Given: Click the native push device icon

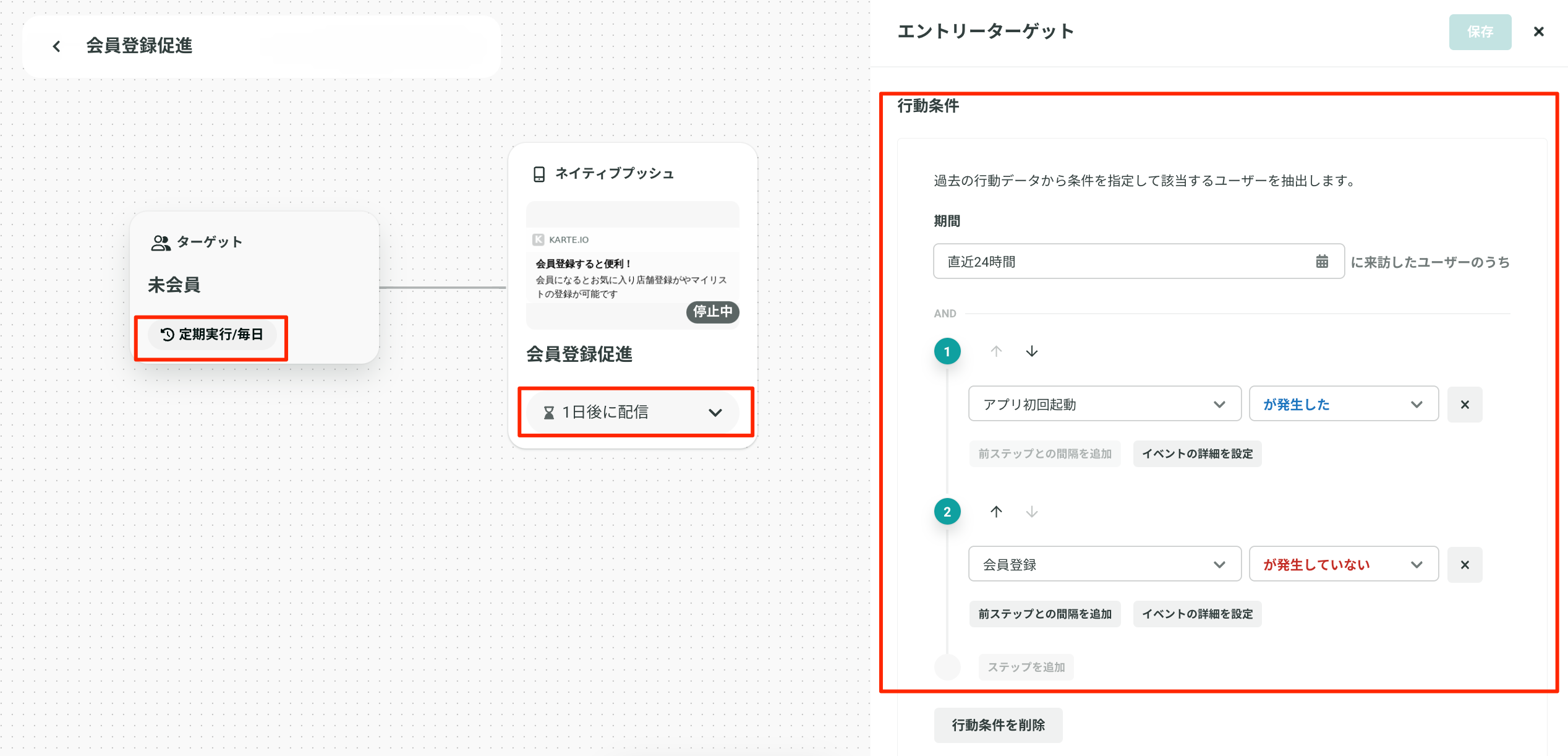Looking at the screenshot, I should tap(539, 174).
